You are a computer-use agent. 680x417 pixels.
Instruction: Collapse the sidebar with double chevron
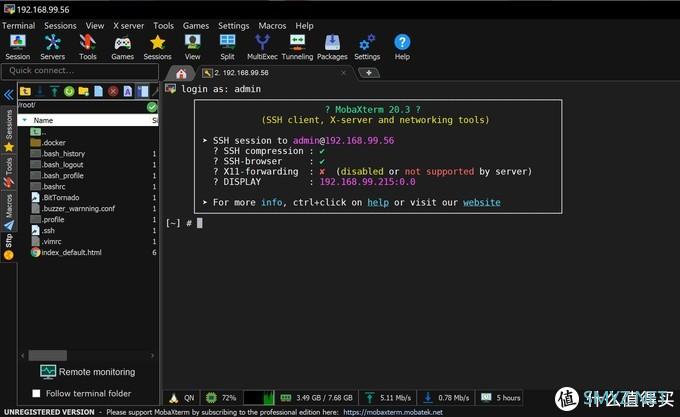(x=8, y=94)
